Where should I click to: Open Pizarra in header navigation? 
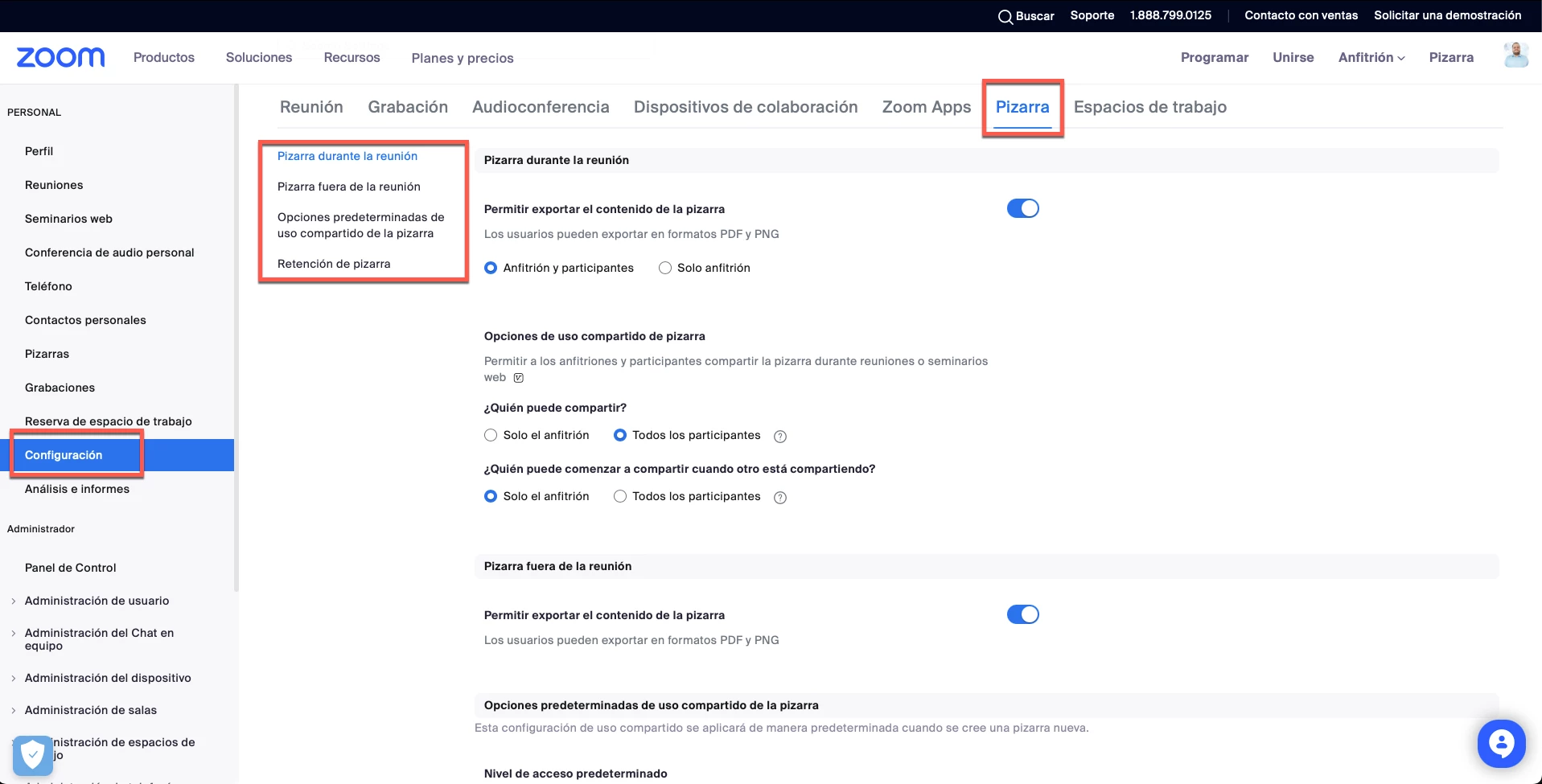[1451, 57]
